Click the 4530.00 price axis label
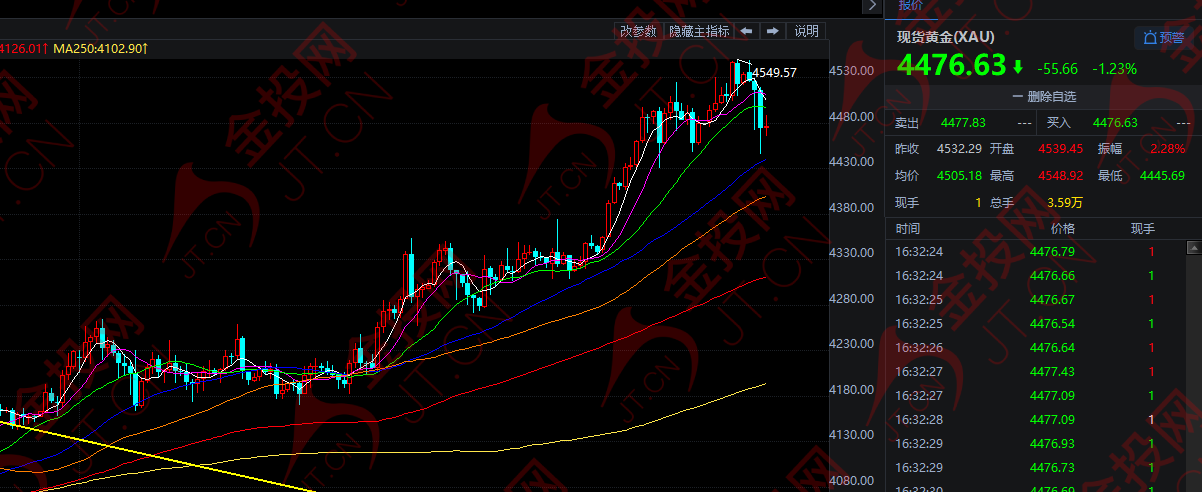Screen dimensions: 1202x492 point(852,71)
